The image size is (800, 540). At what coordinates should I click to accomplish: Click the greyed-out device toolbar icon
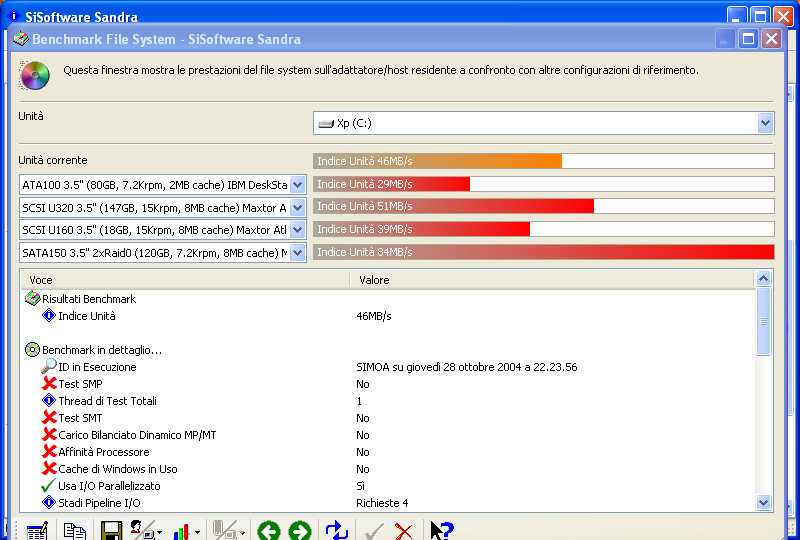(x=224, y=530)
